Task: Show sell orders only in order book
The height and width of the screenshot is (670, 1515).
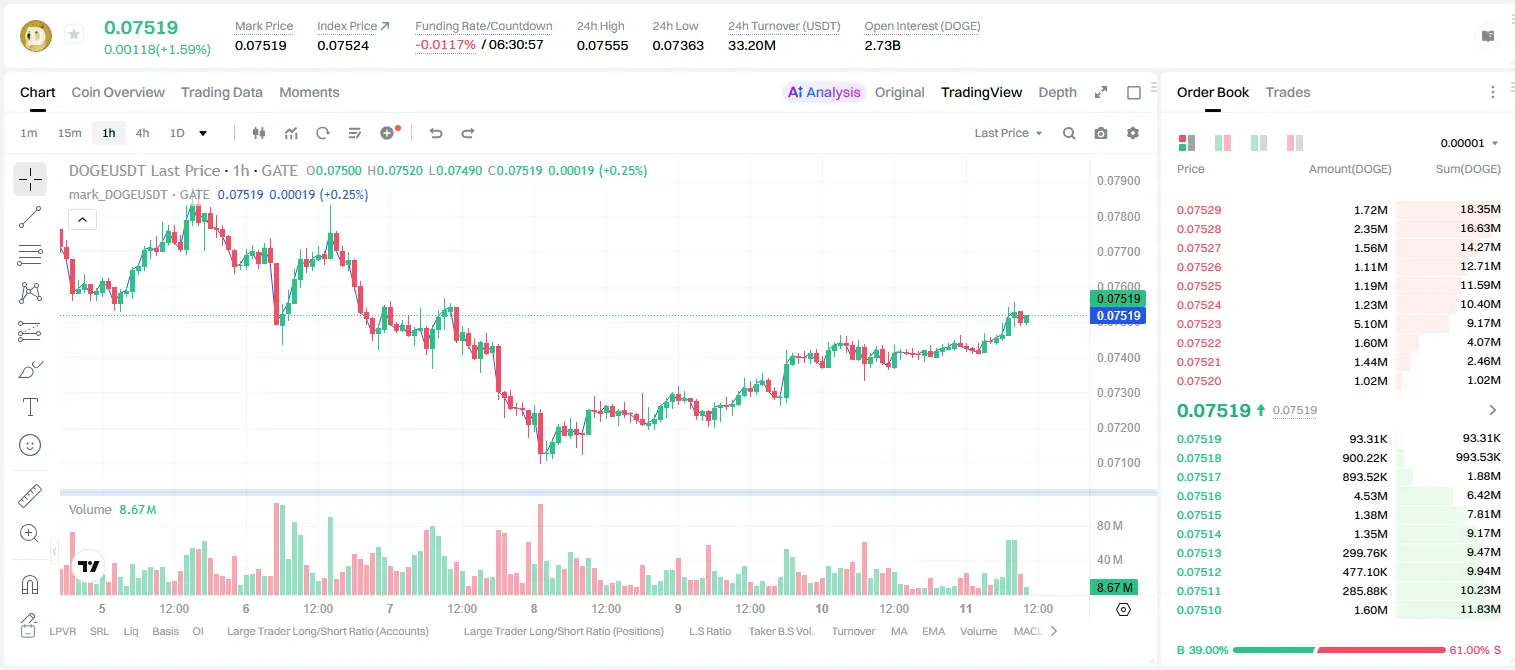Action: pos(1295,143)
